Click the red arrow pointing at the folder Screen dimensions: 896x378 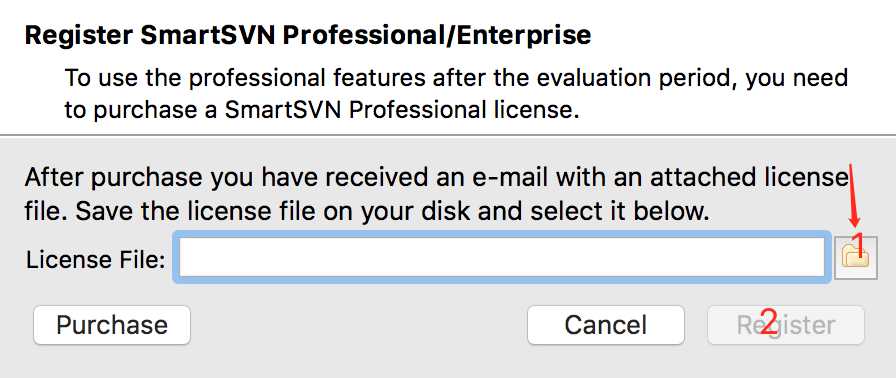[854, 195]
